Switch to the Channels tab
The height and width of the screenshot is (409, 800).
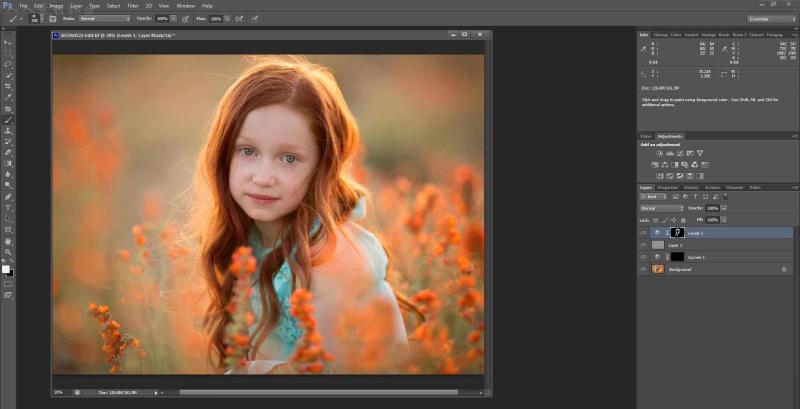pyautogui.click(x=734, y=188)
